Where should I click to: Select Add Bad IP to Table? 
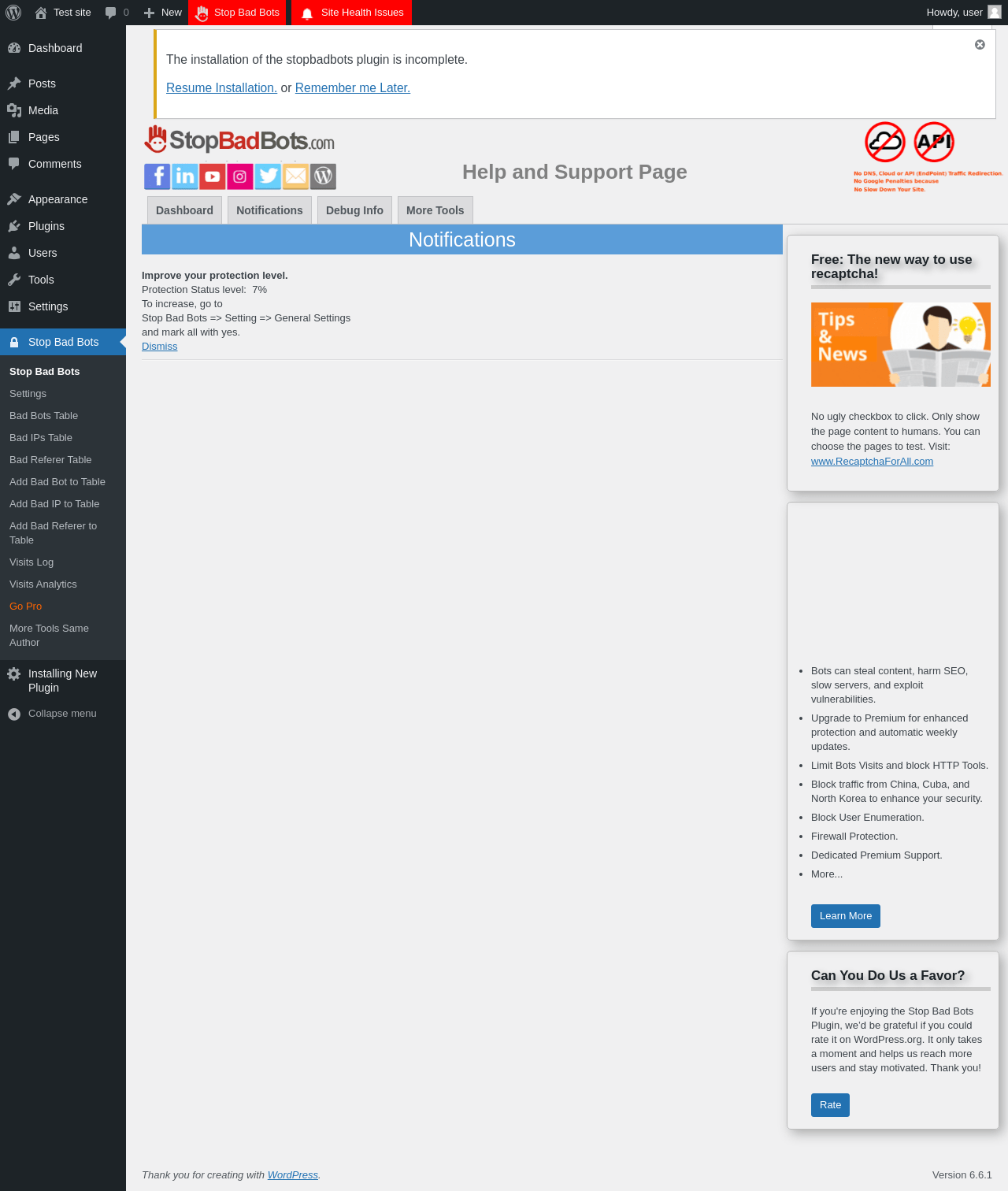tap(63, 504)
